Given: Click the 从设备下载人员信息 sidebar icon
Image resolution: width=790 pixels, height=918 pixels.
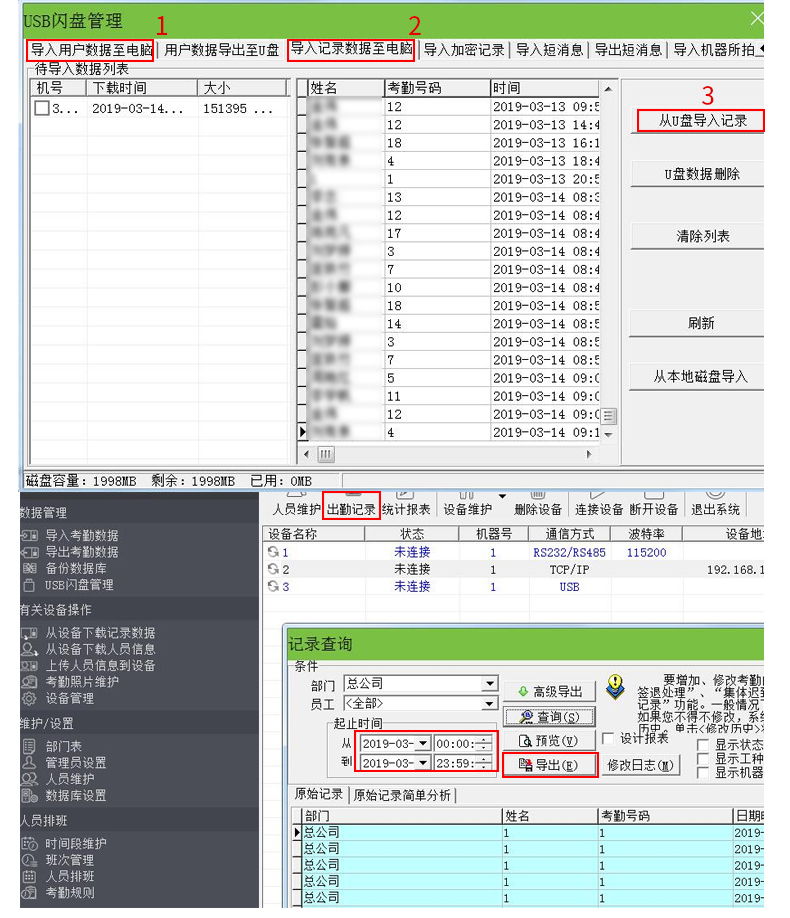Looking at the screenshot, I should [29, 649].
